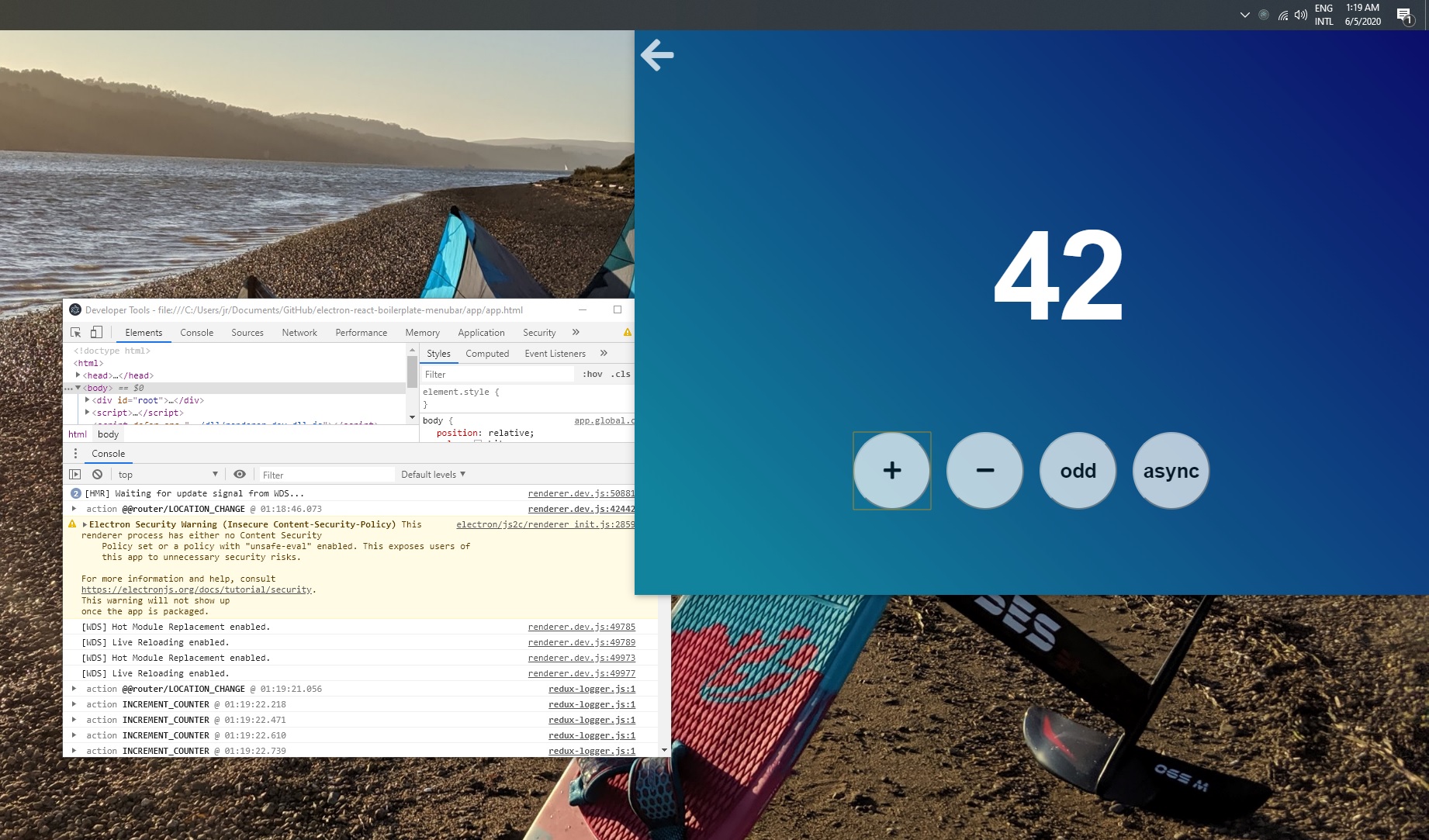Screen dimensions: 1429x840
Task: Open the Performance tab
Action: click(x=362, y=333)
